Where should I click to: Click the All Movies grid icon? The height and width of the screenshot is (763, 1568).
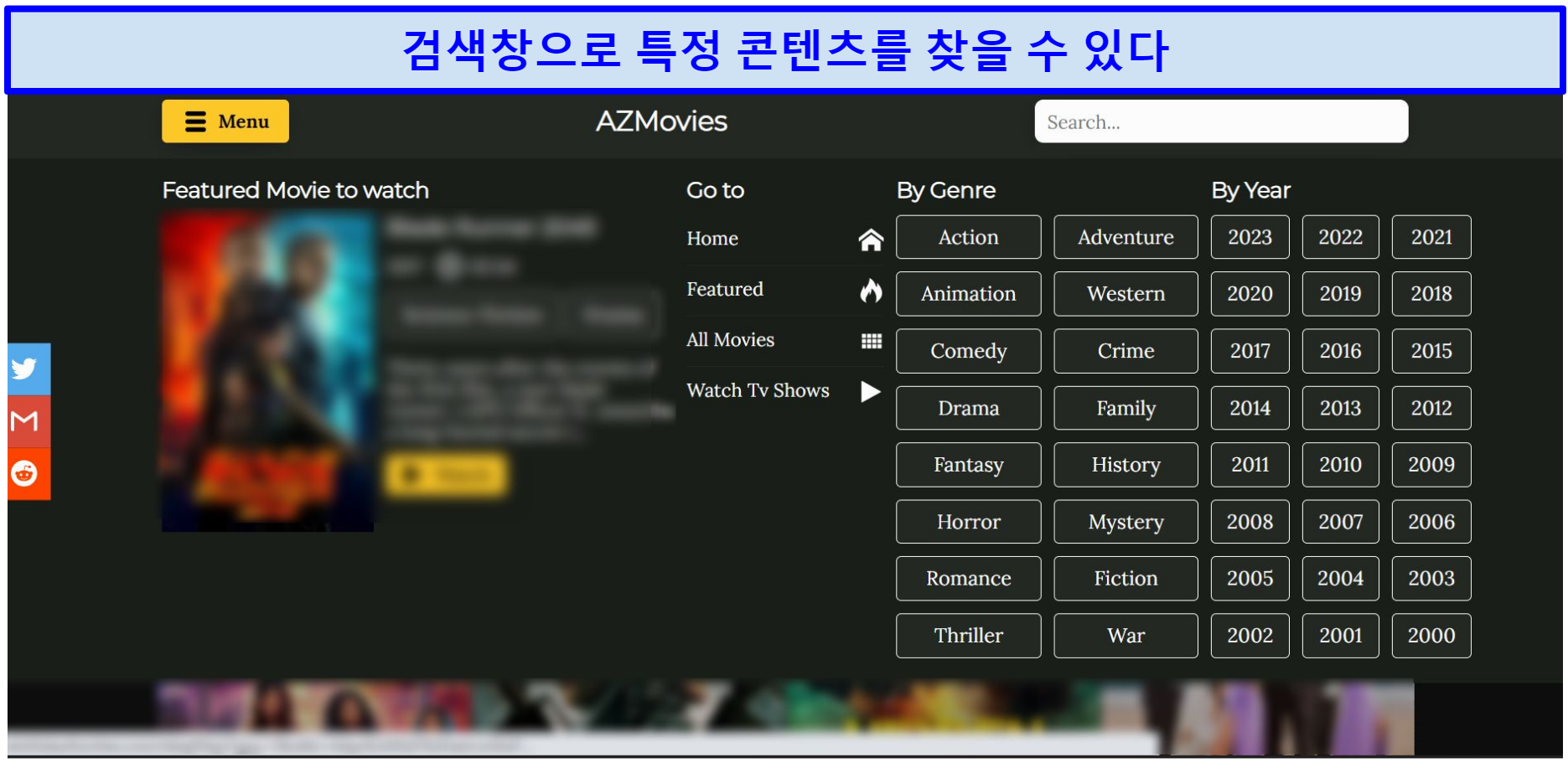tap(871, 340)
